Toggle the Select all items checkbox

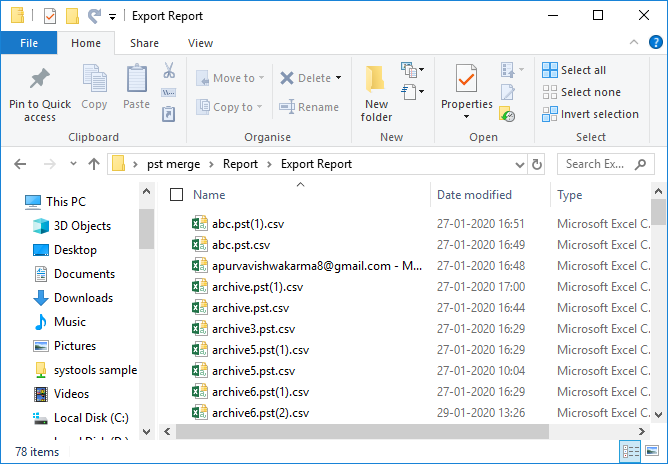pos(176,195)
